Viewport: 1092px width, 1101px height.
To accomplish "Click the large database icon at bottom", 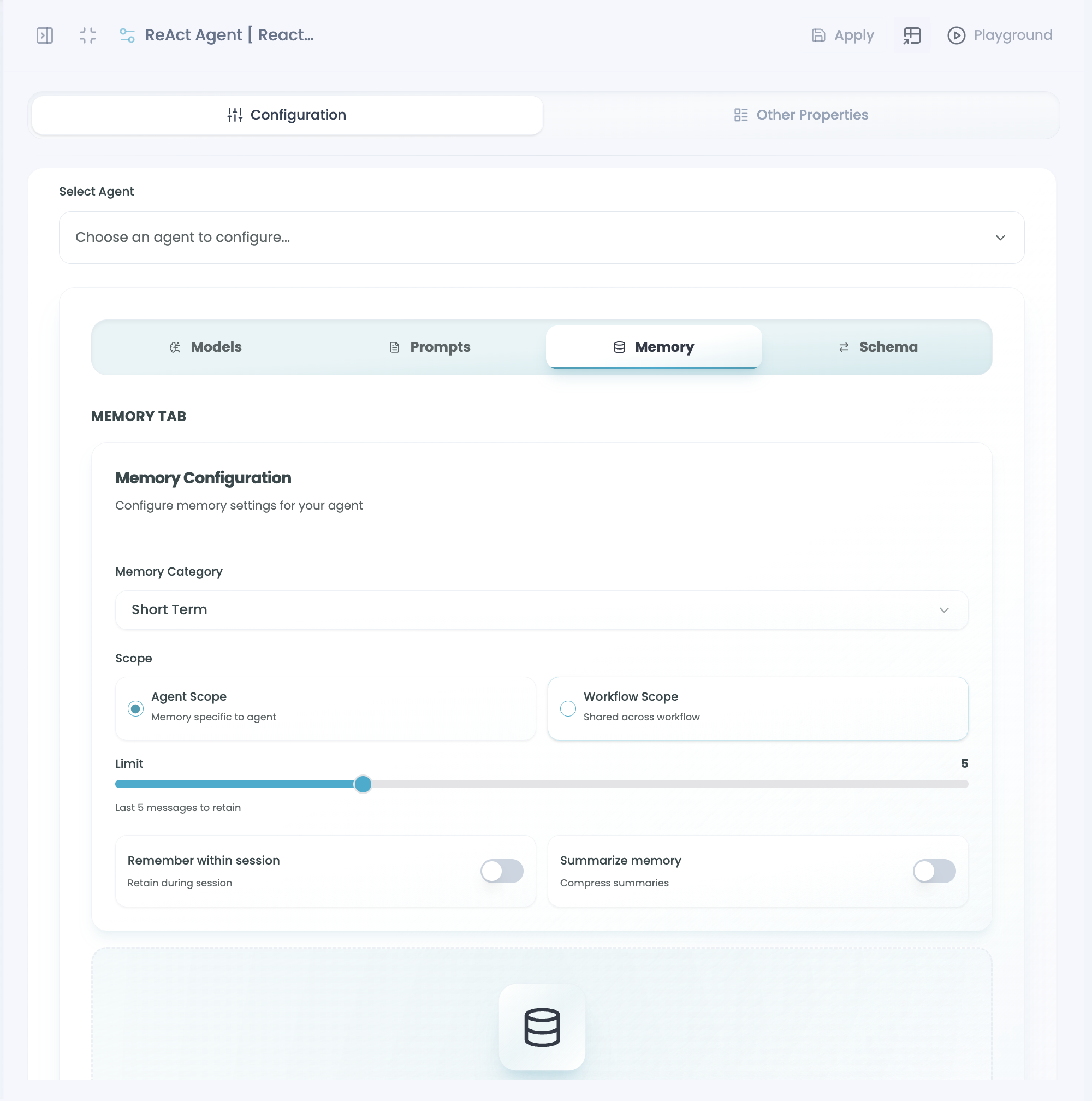I will 542,1027.
